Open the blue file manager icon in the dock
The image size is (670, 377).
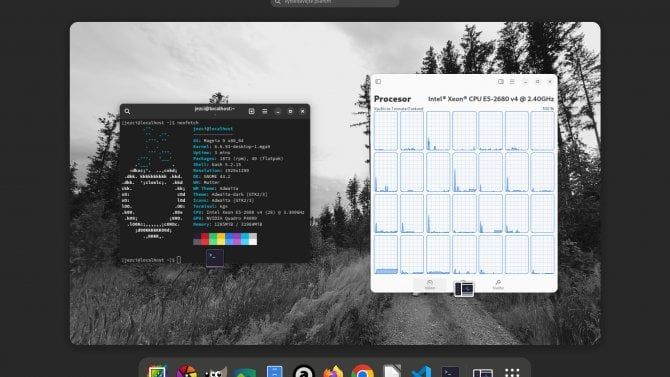[274, 371]
